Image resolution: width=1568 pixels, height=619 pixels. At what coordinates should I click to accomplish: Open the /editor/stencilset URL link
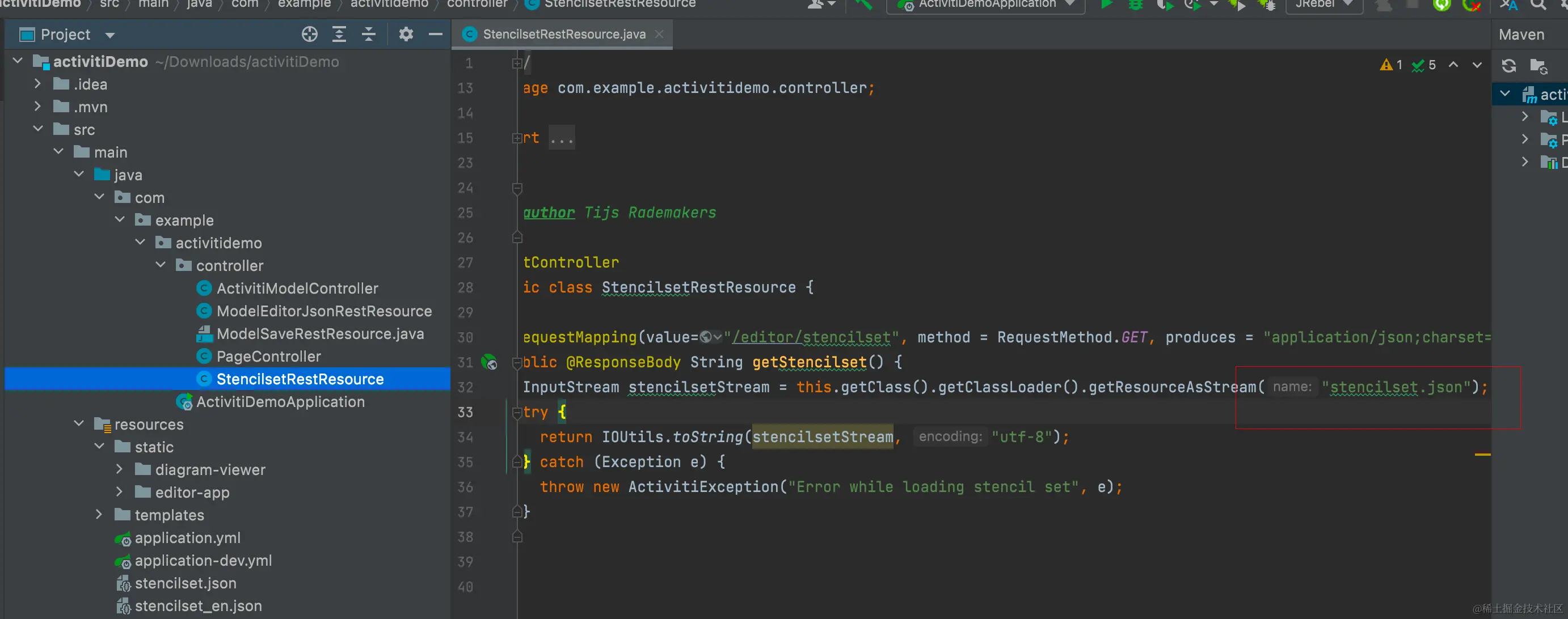pos(811,337)
